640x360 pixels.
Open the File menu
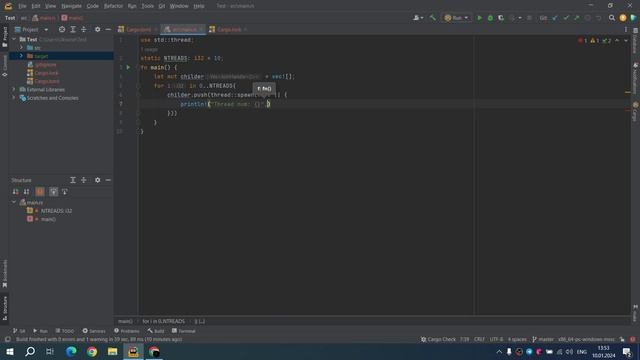22,6
